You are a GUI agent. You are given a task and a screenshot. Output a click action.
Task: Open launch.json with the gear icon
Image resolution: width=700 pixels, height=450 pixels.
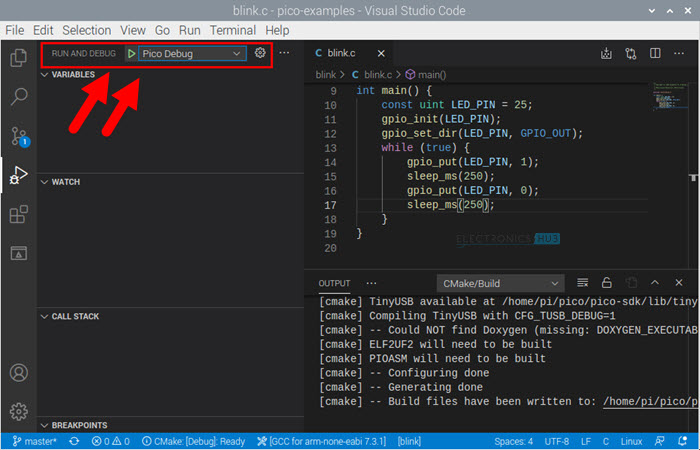pyautogui.click(x=260, y=53)
